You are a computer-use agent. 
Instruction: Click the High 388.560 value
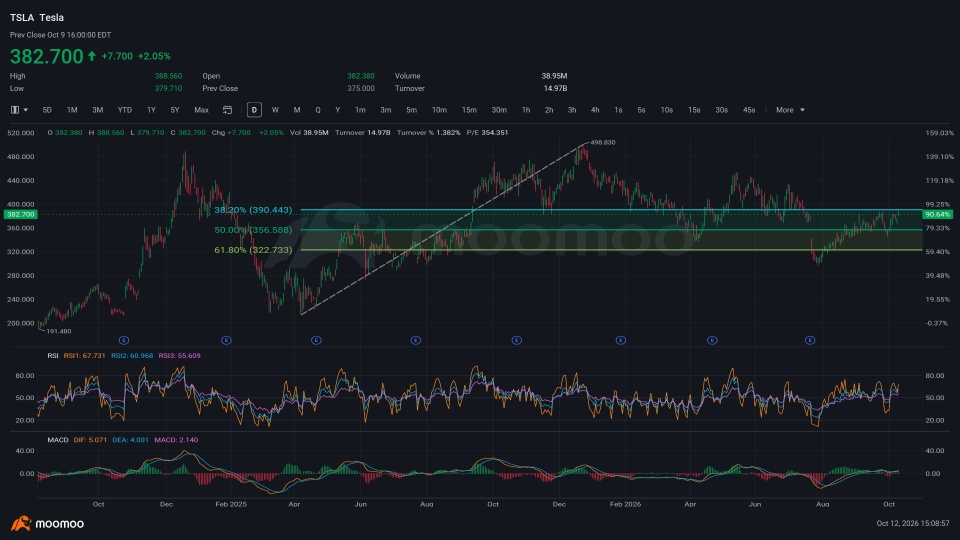168,76
